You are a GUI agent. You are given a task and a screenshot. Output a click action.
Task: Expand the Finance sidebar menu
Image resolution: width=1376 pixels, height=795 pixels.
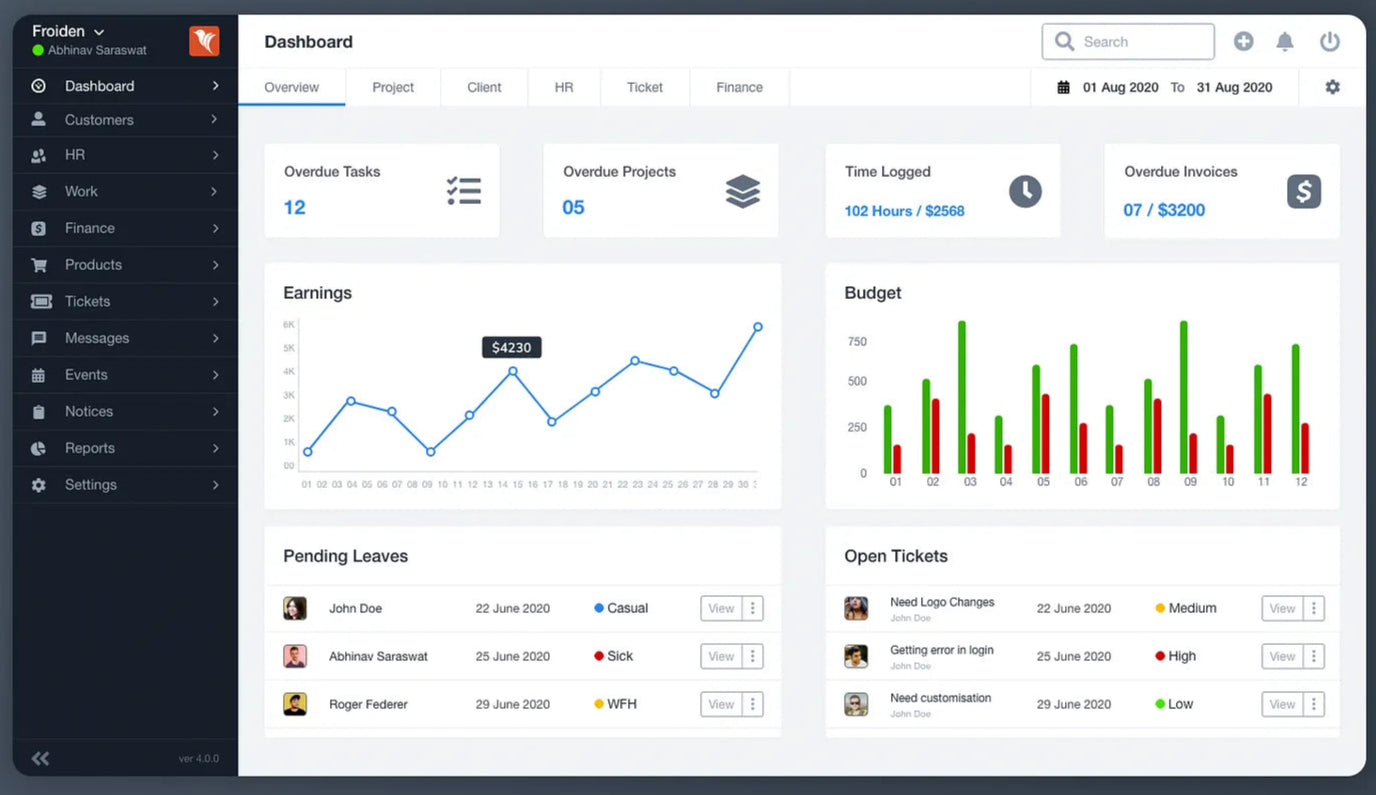tap(125, 228)
